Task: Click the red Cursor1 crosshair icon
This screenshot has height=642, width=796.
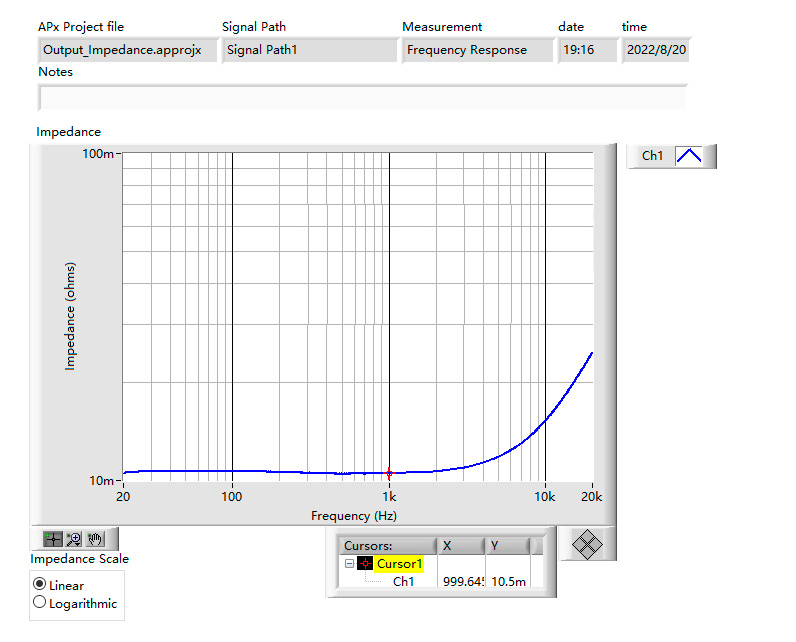Action: tap(365, 564)
